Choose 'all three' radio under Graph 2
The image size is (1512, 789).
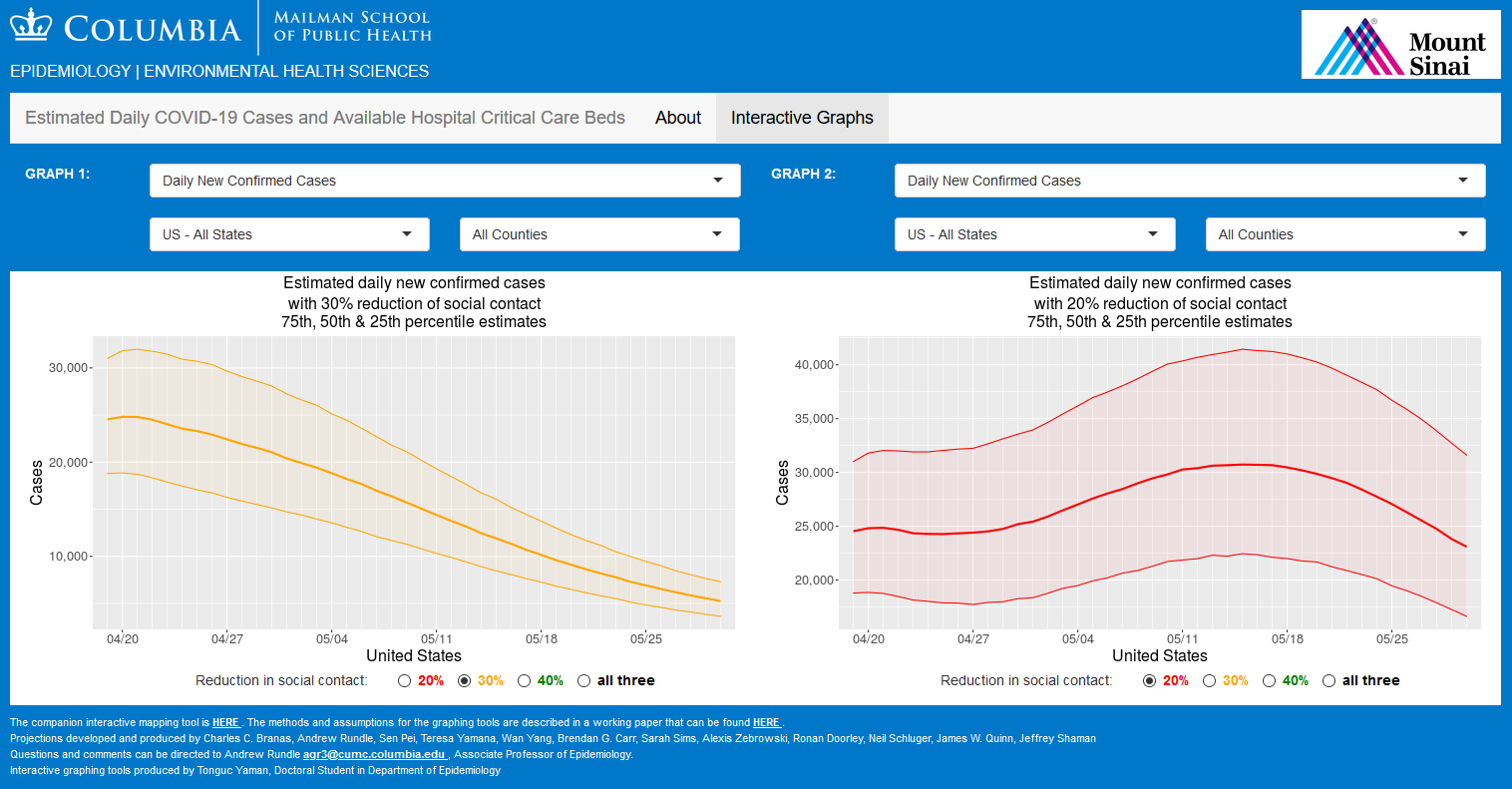pos(1329,681)
